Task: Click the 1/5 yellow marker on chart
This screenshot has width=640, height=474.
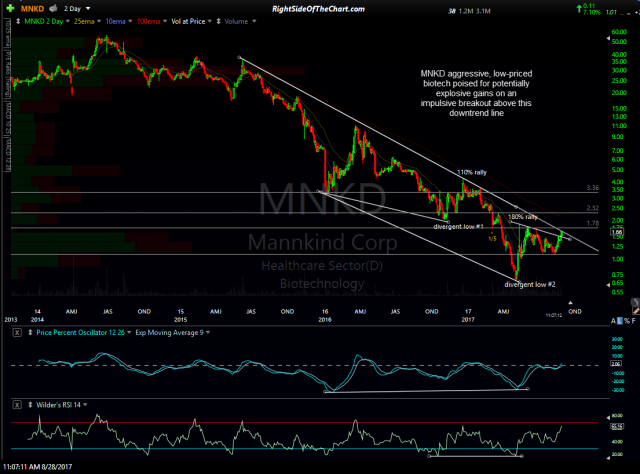Action: pos(492,238)
